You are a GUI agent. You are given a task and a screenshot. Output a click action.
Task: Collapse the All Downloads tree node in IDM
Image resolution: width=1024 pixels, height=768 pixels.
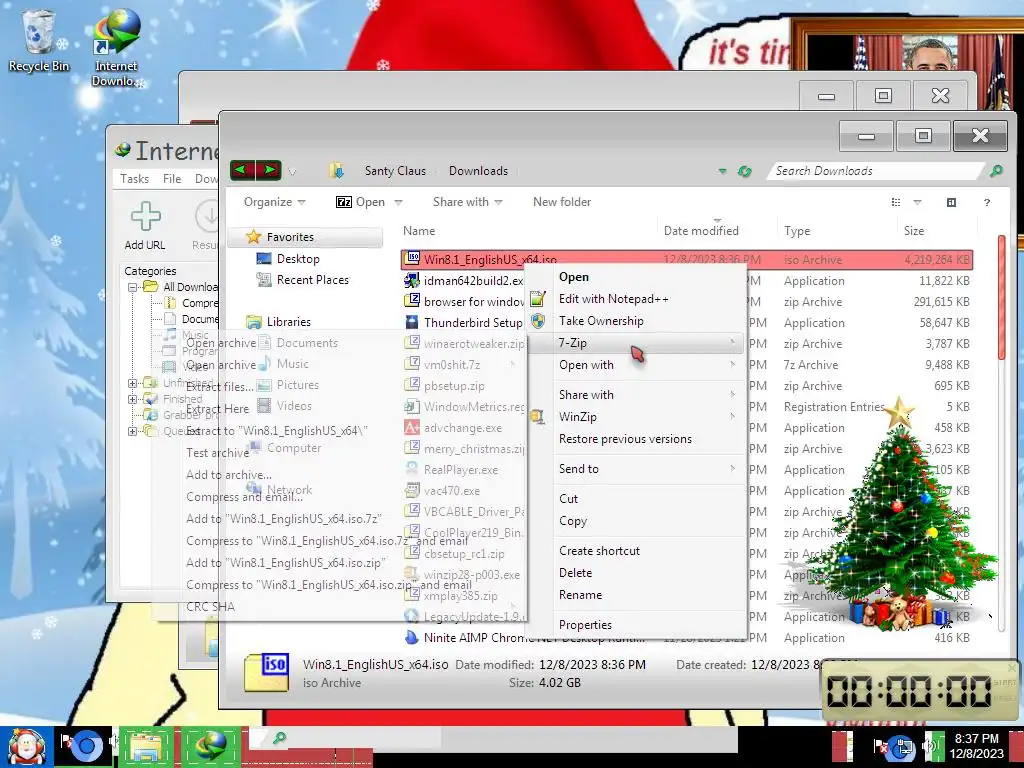pyautogui.click(x=133, y=287)
